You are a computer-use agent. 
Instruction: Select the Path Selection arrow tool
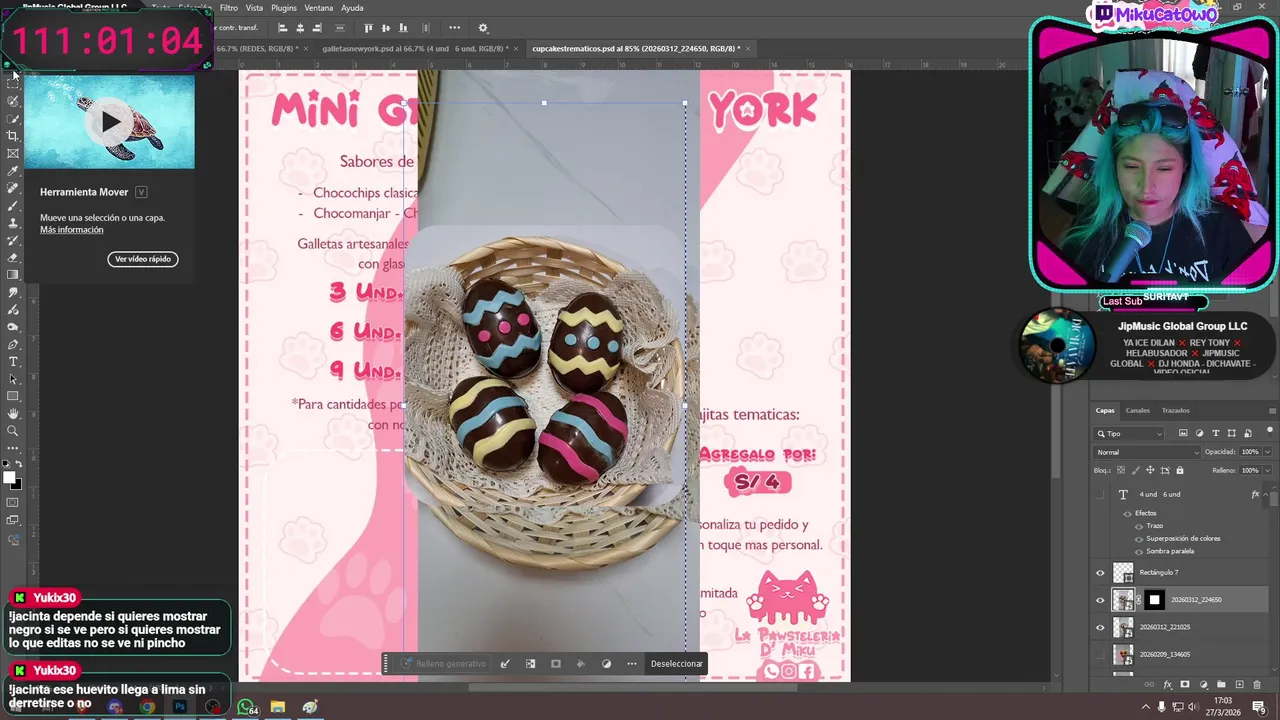[x=13, y=379]
